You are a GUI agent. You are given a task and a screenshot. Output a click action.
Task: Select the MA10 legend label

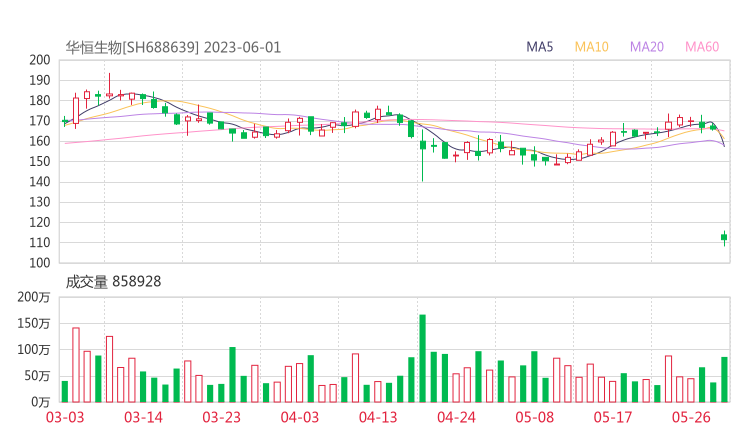point(591,47)
